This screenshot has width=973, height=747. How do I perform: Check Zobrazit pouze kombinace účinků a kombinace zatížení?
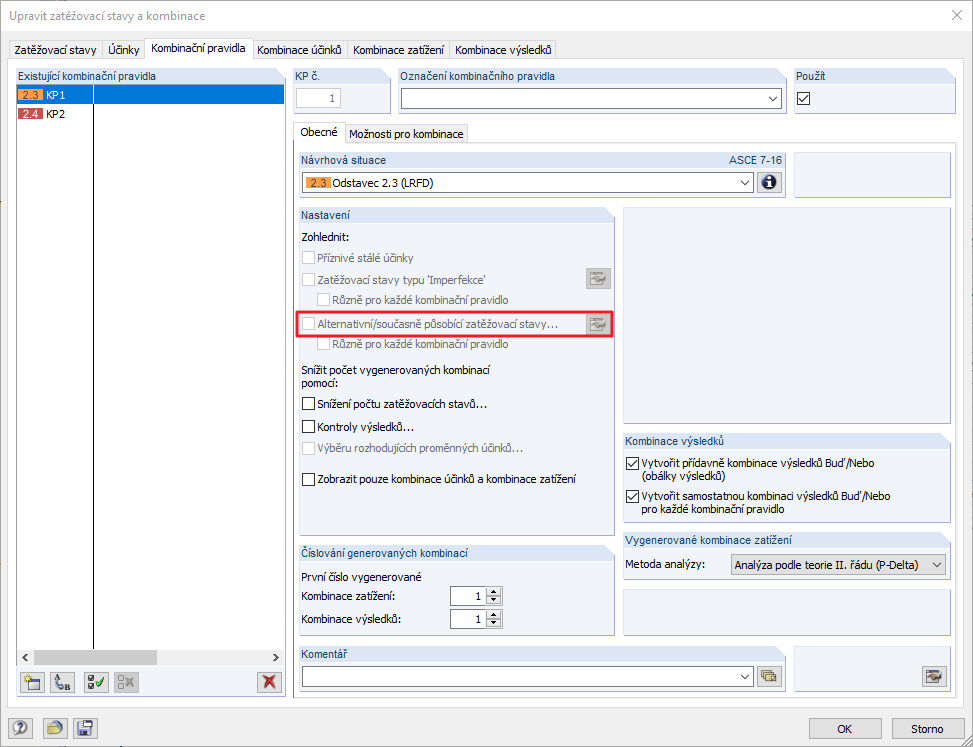coord(308,479)
